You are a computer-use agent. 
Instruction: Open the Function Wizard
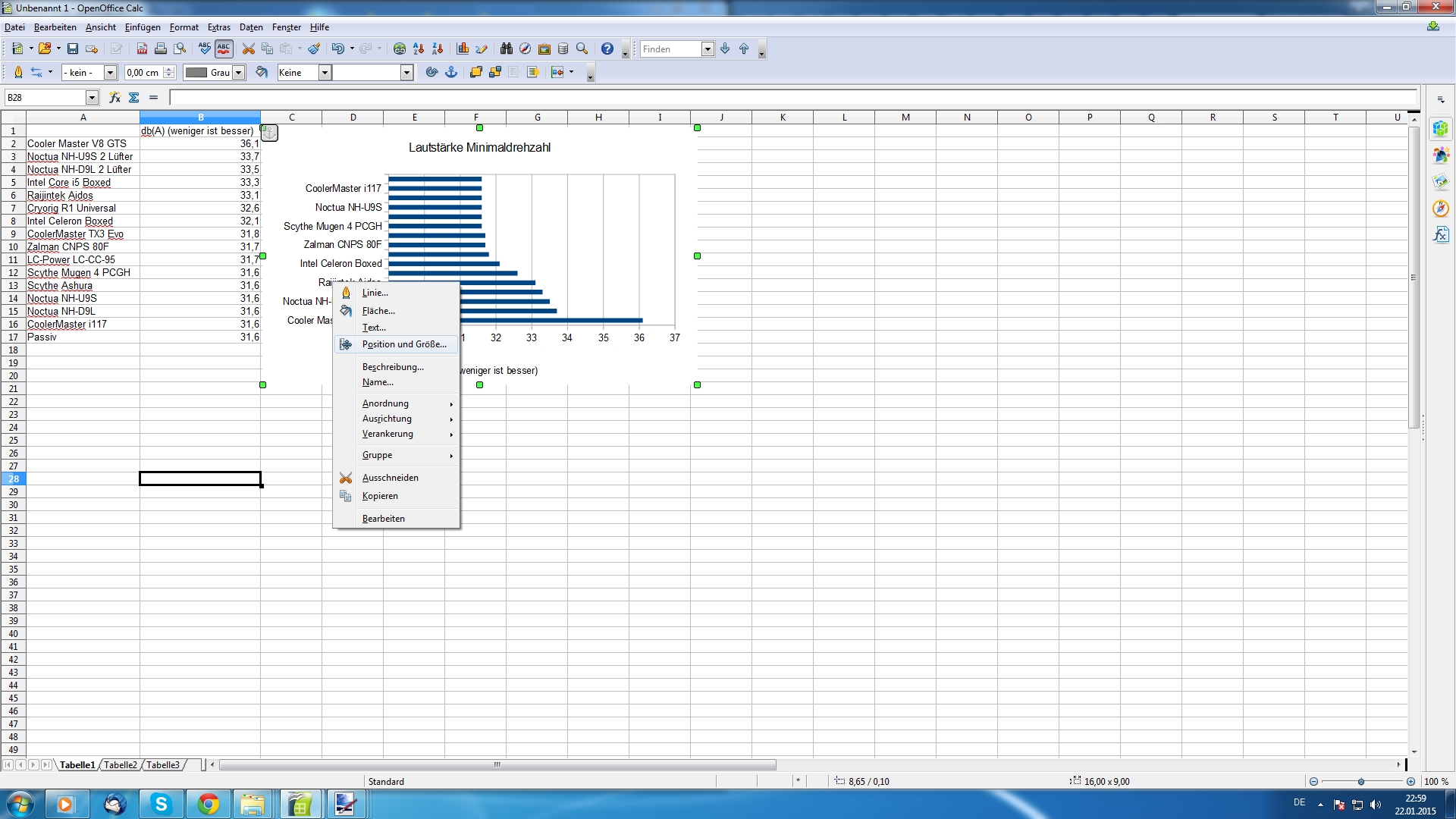(115, 98)
